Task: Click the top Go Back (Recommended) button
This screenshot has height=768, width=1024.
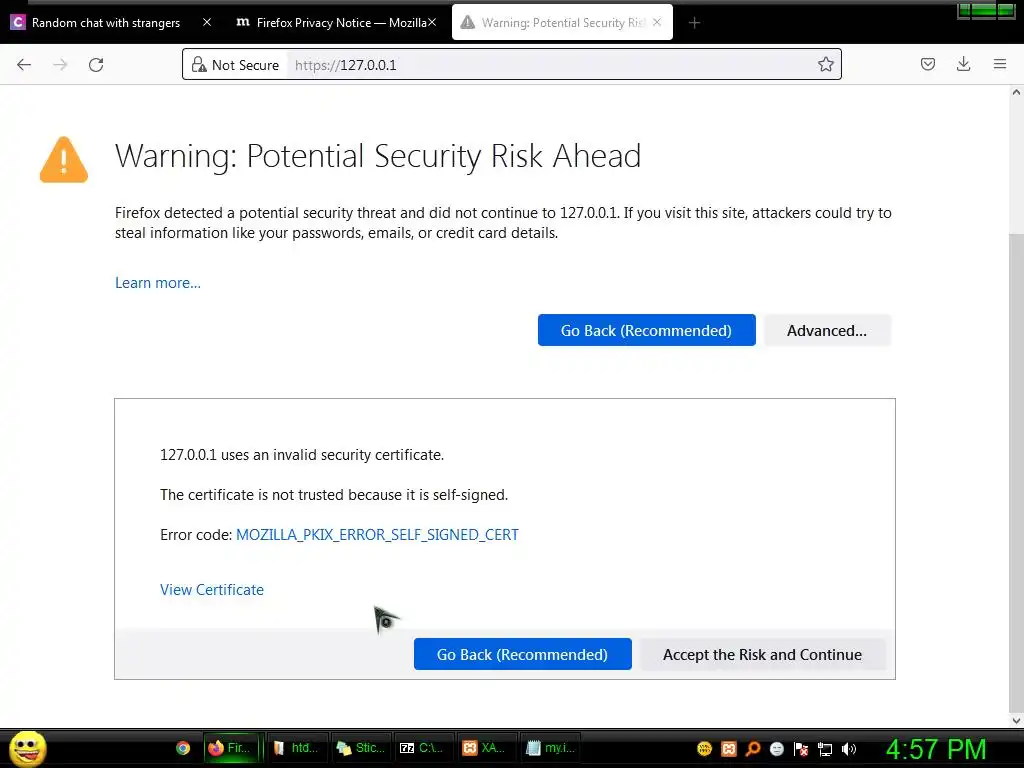Action: coord(646,331)
